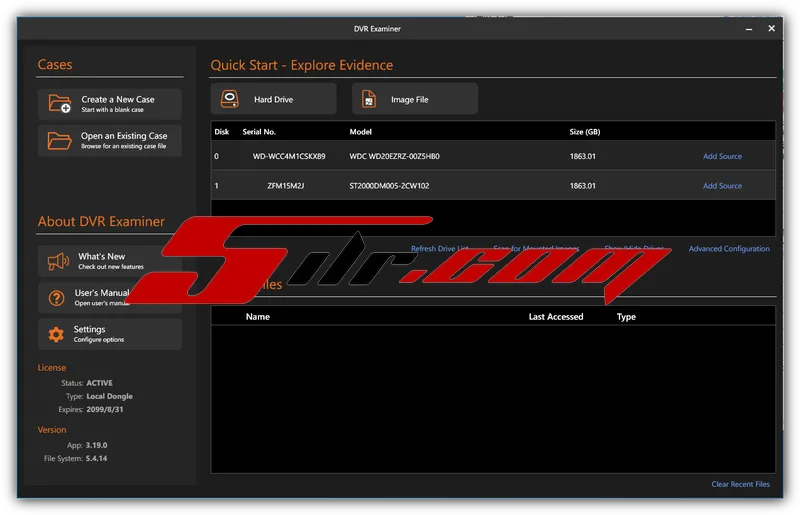Click the User's Manual question mark icon
This screenshot has width=800, height=515.
(57, 298)
